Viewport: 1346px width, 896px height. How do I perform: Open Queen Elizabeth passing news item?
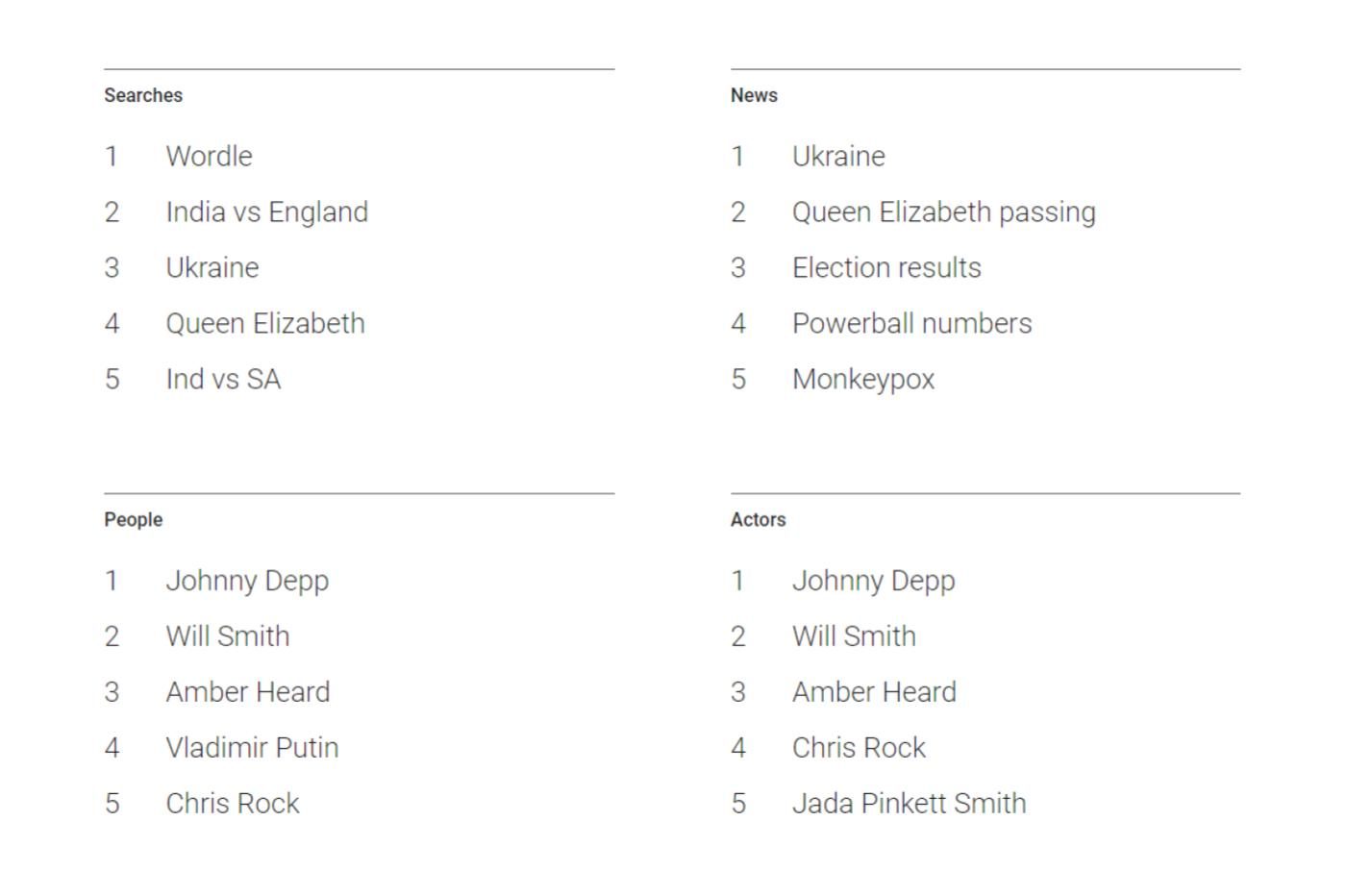click(x=943, y=212)
